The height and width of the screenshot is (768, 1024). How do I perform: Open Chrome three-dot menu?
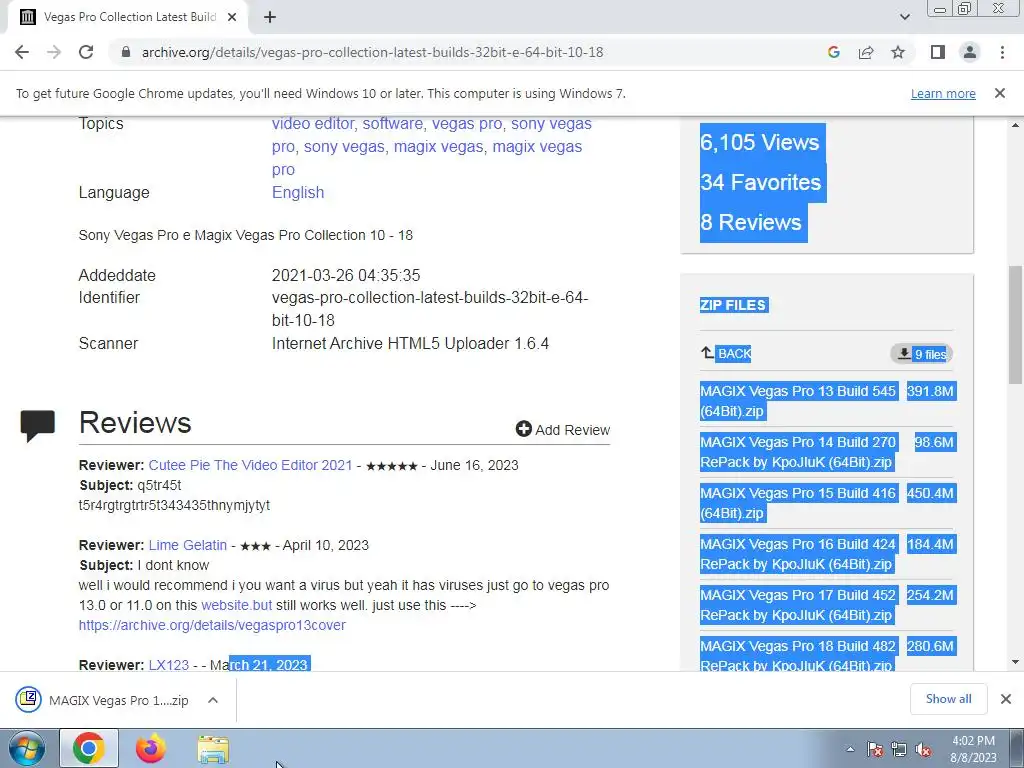(1002, 52)
